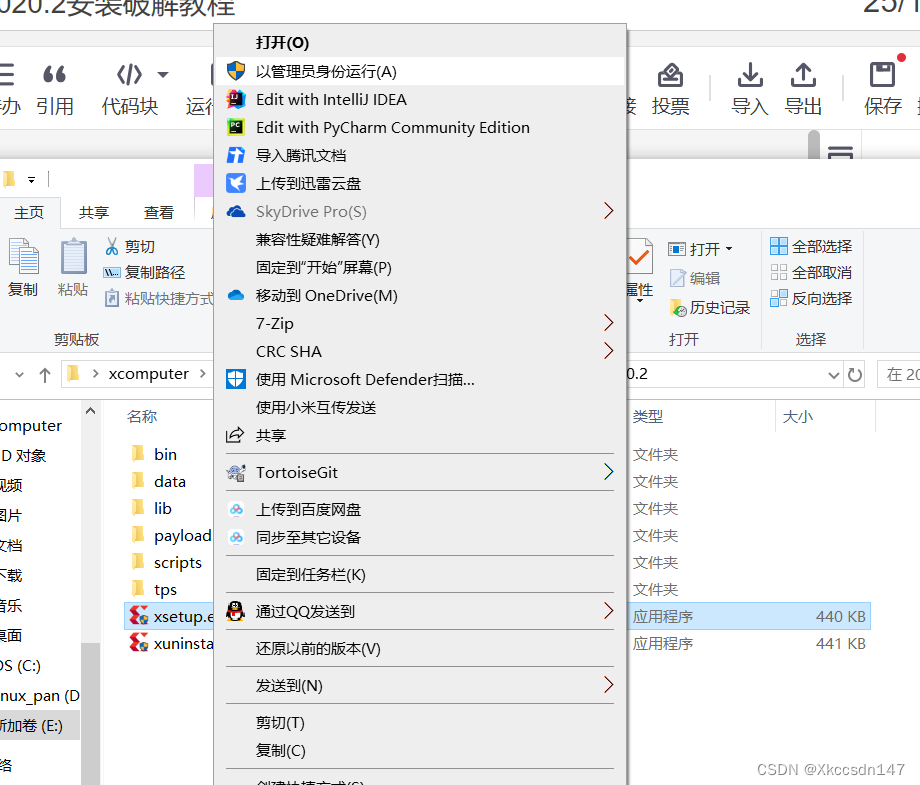
Task: Click the 同步至其它设备 icon
Action: coord(236,537)
